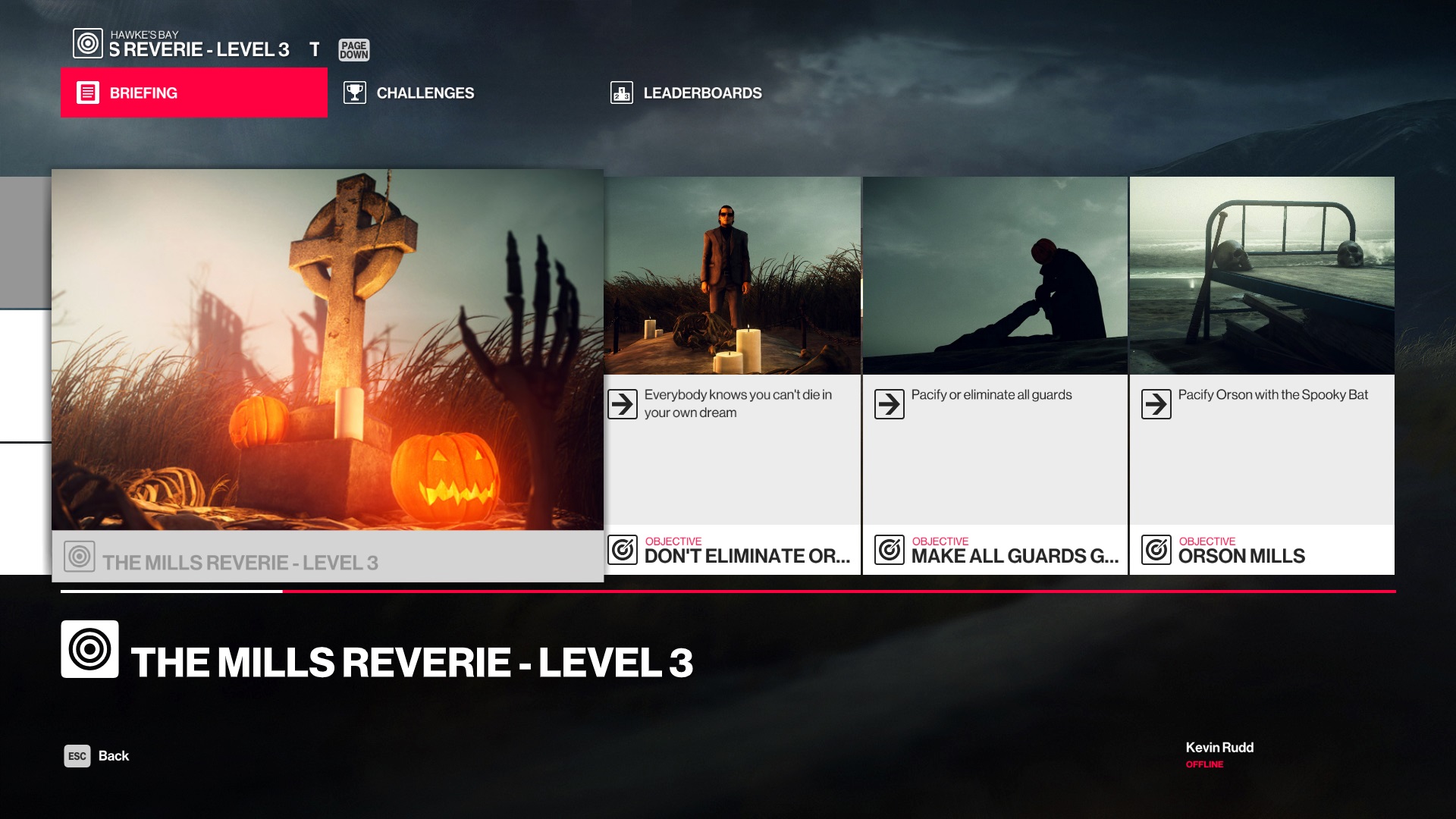Click the target icon beside Hawke's Bay header

(x=88, y=43)
